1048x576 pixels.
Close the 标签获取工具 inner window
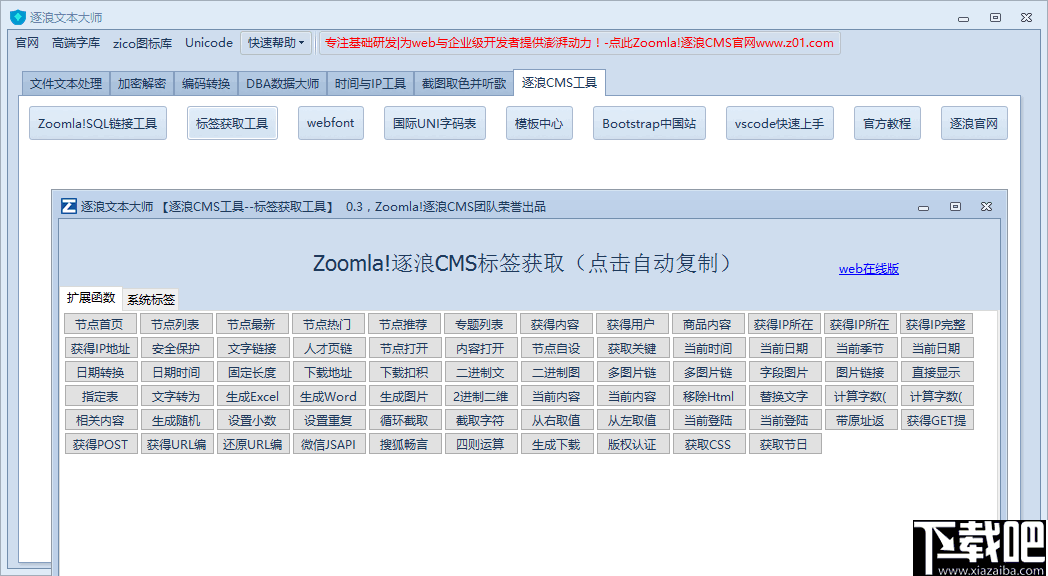click(986, 206)
